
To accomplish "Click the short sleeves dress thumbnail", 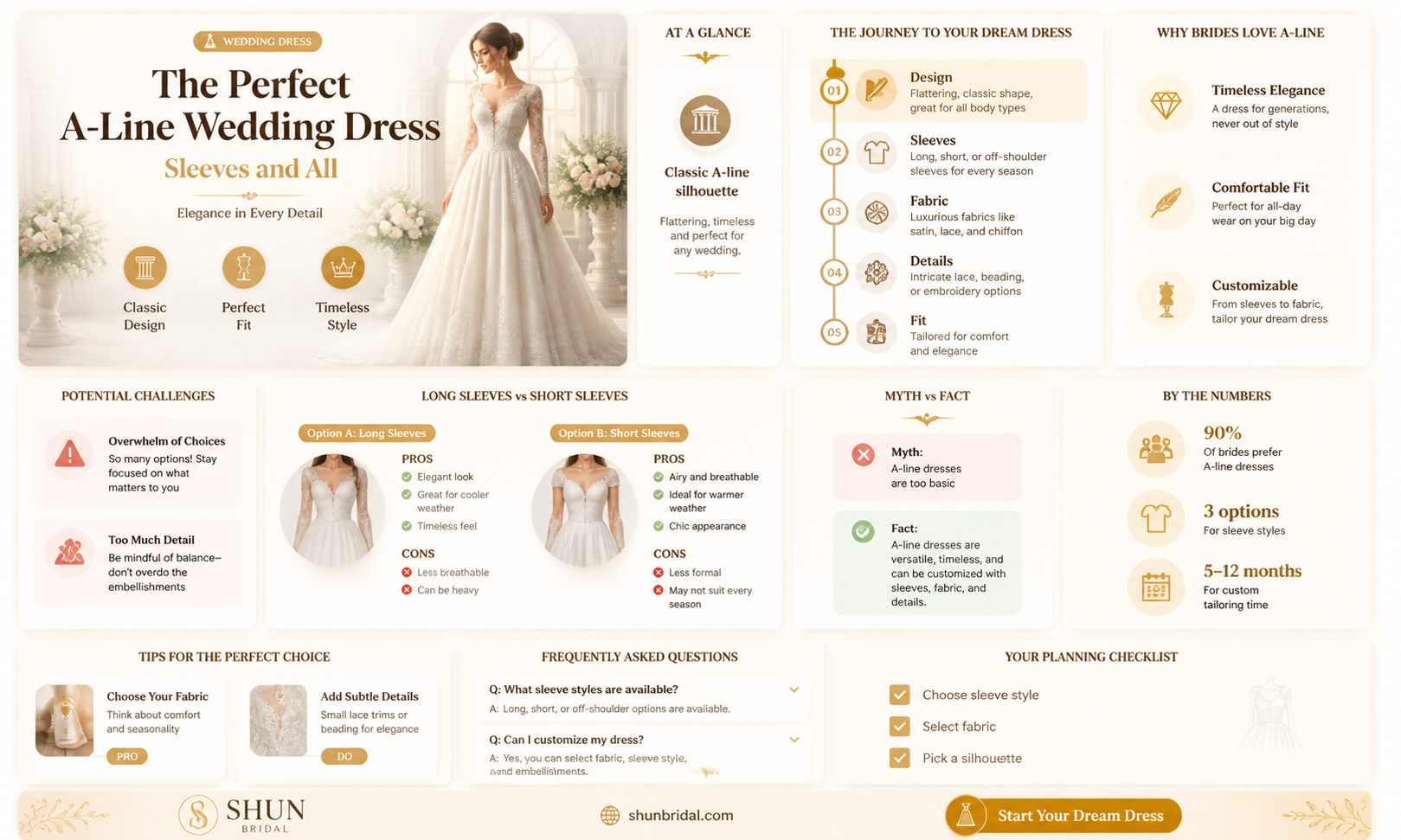I will pos(584,511).
